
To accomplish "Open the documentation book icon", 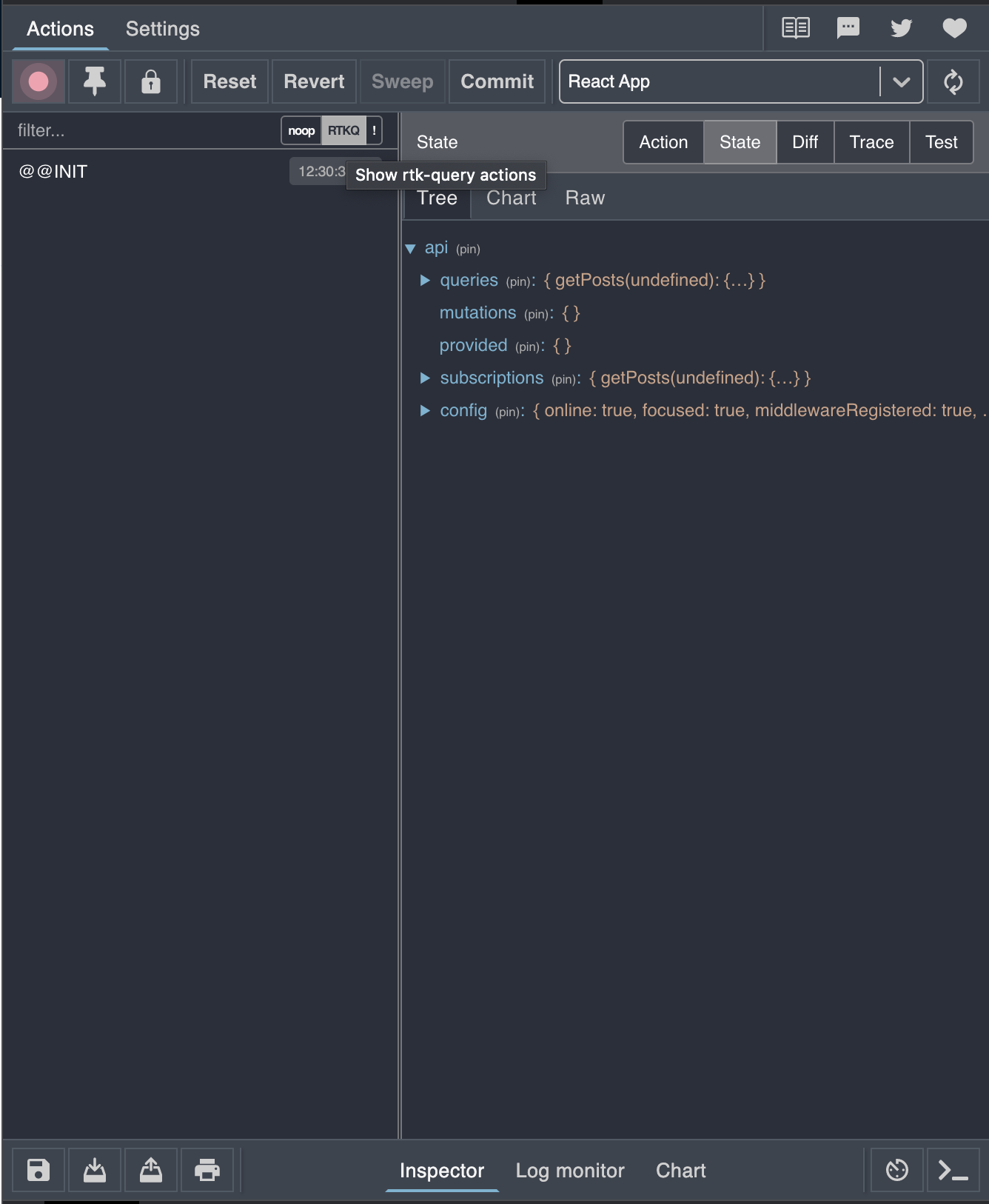I will pyautogui.click(x=796, y=28).
